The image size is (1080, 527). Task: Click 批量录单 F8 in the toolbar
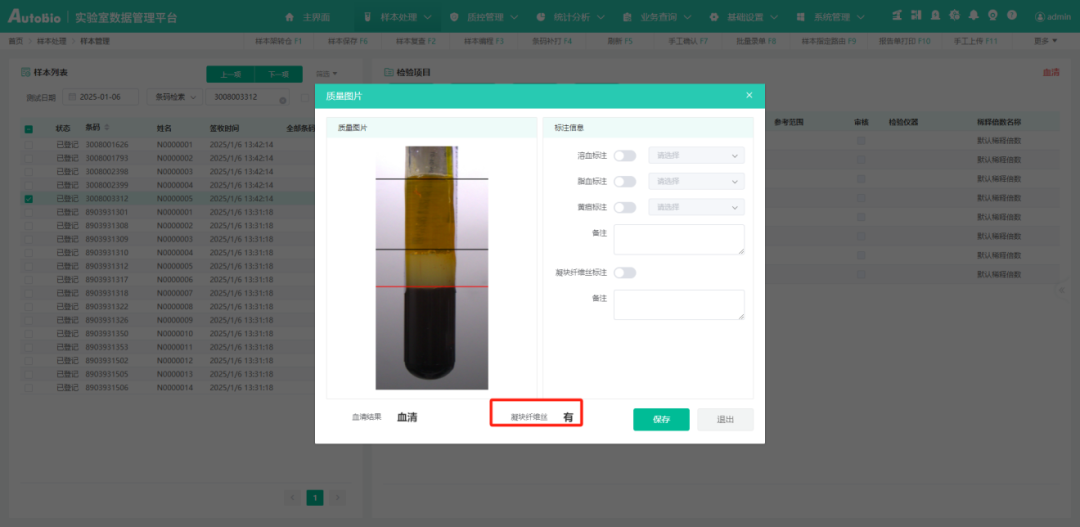756,41
